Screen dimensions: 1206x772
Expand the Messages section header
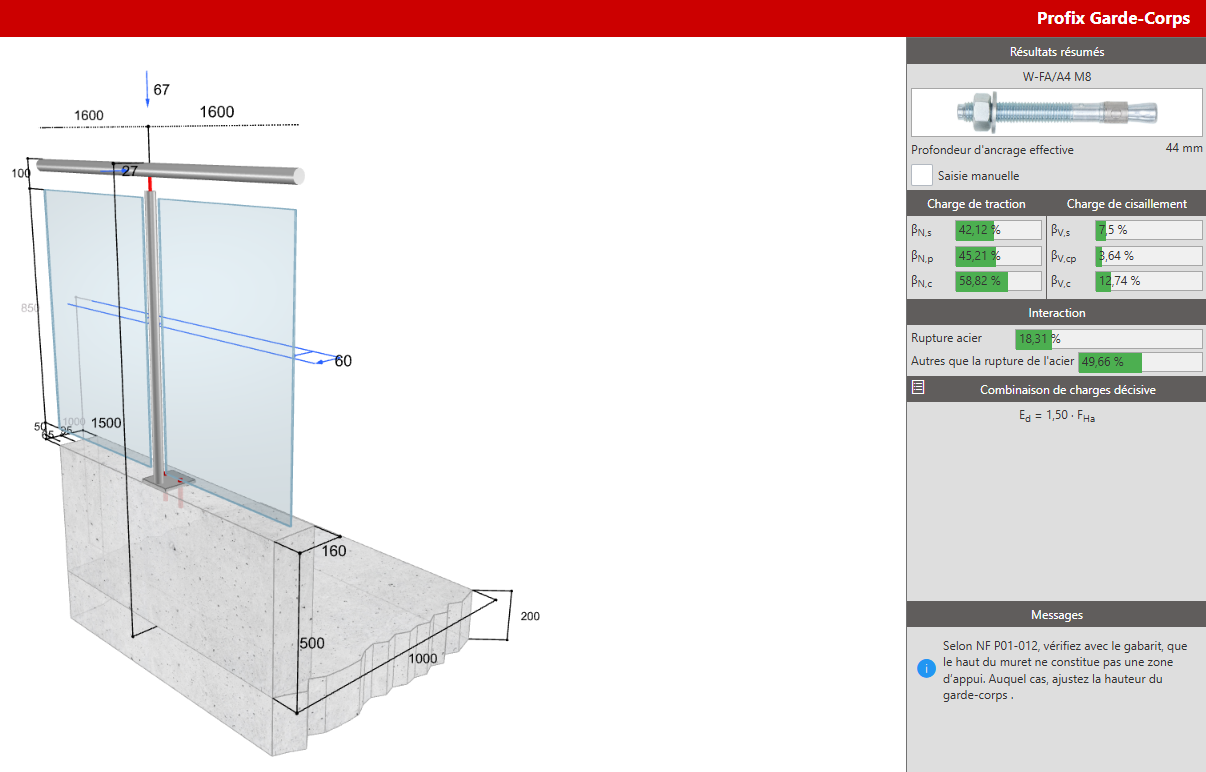click(1056, 615)
